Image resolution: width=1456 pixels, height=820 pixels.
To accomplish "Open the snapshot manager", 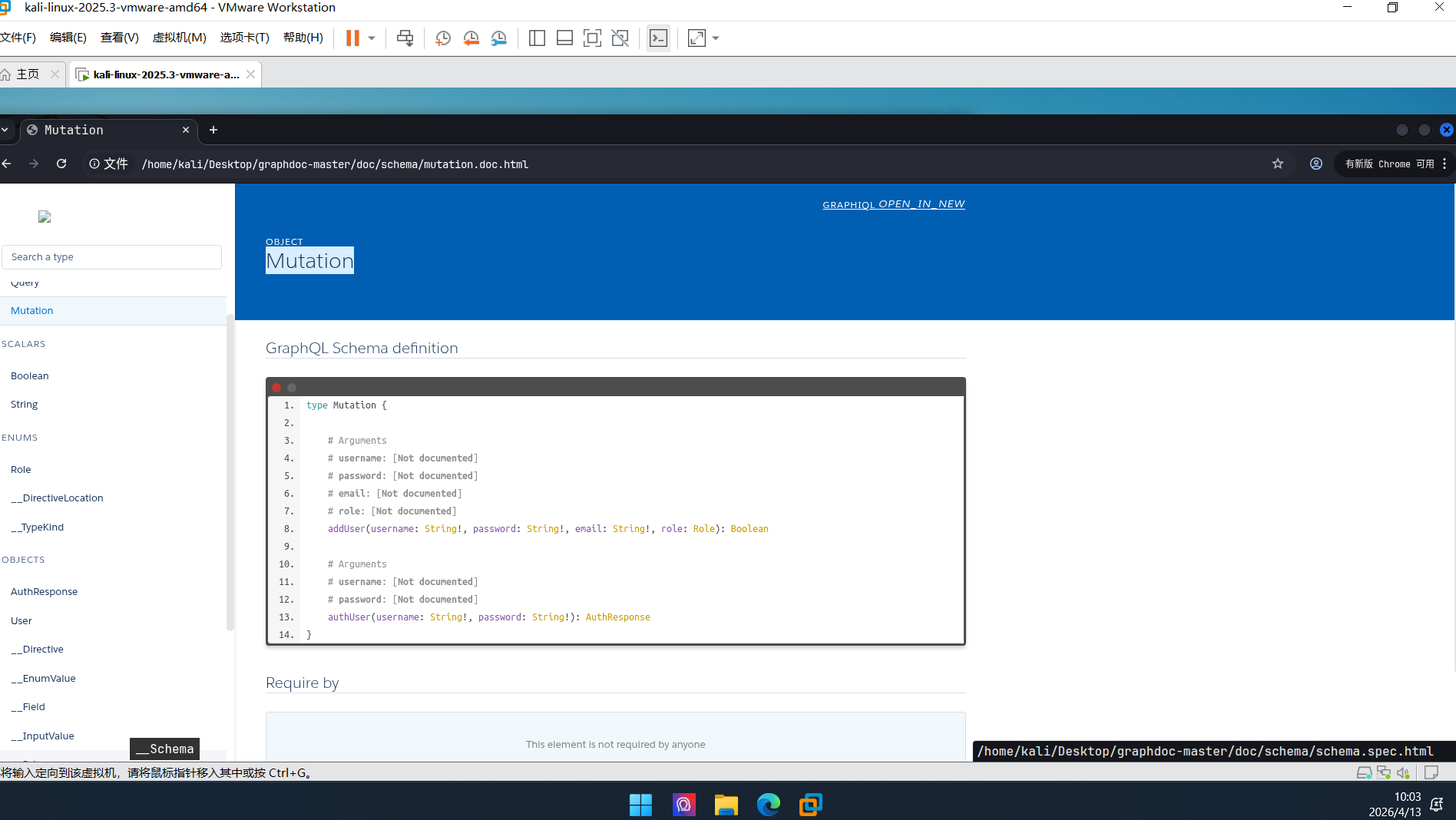I will 499,38.
